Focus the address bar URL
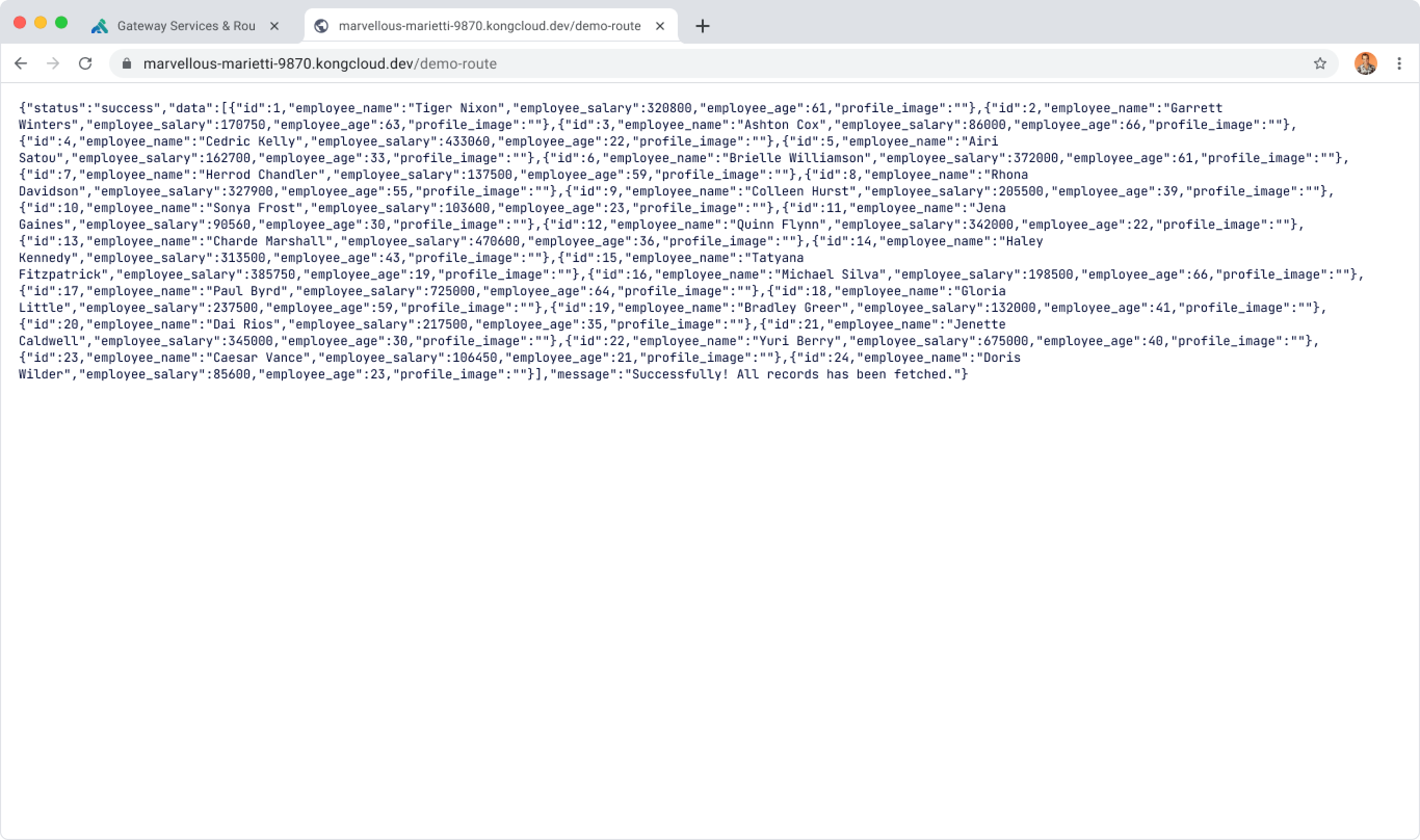 [x=320, y=63]
